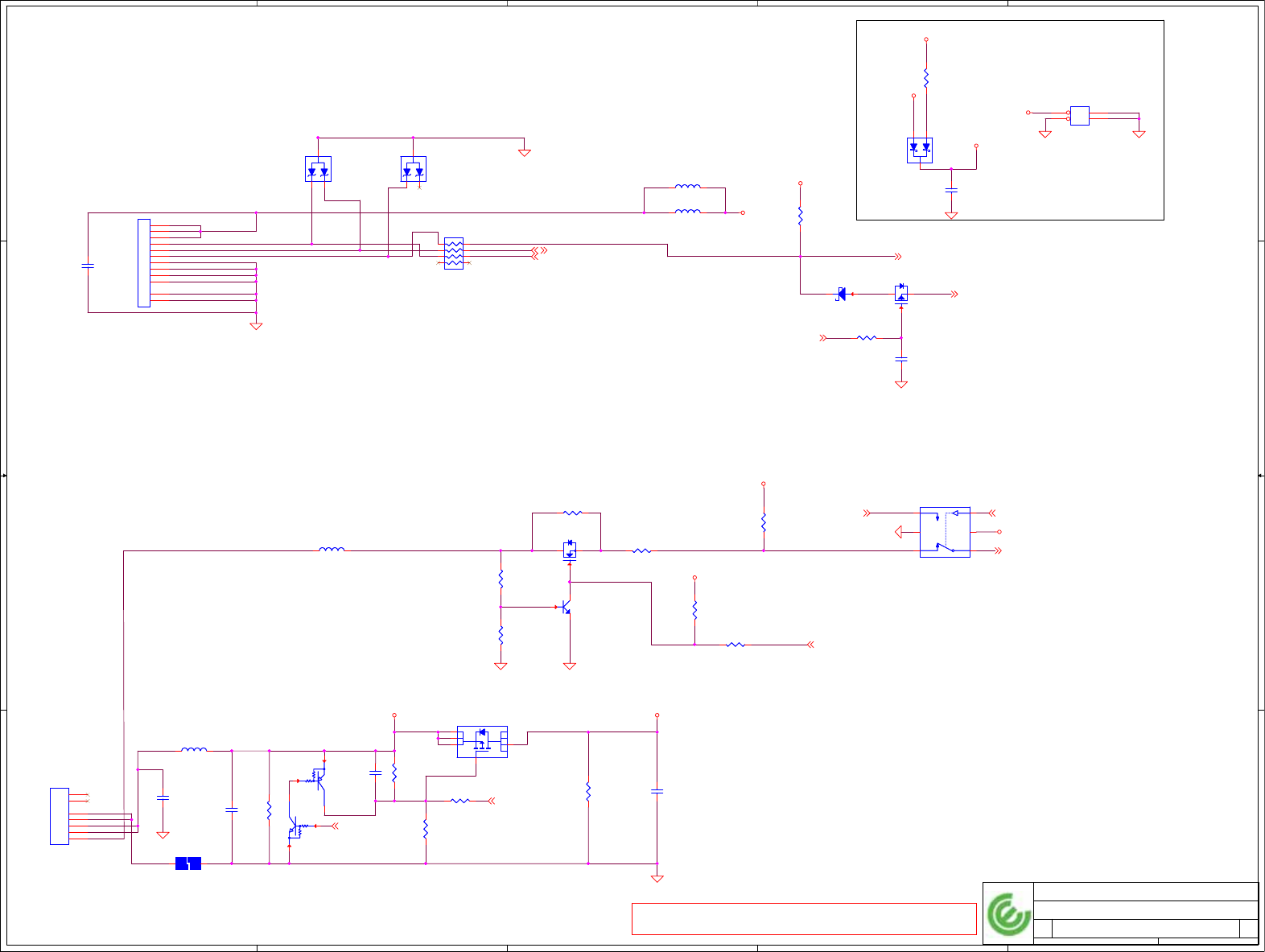The width and height of the screenshot is (1265, 952).
Task: Select the bypass resistor looped above the MOSFET
Action: (572, 513)
